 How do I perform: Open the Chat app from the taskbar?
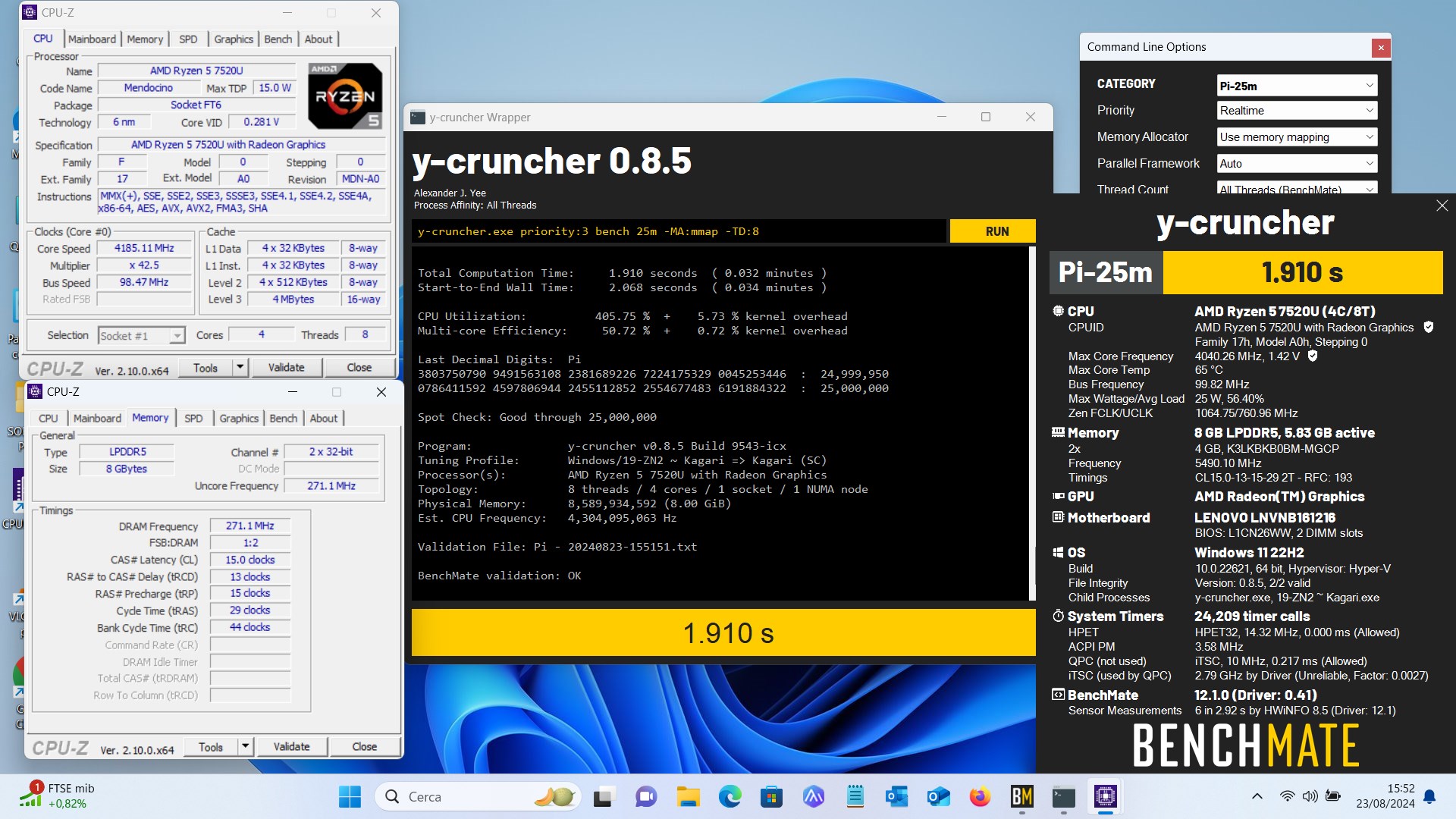[x=646, y=796]
